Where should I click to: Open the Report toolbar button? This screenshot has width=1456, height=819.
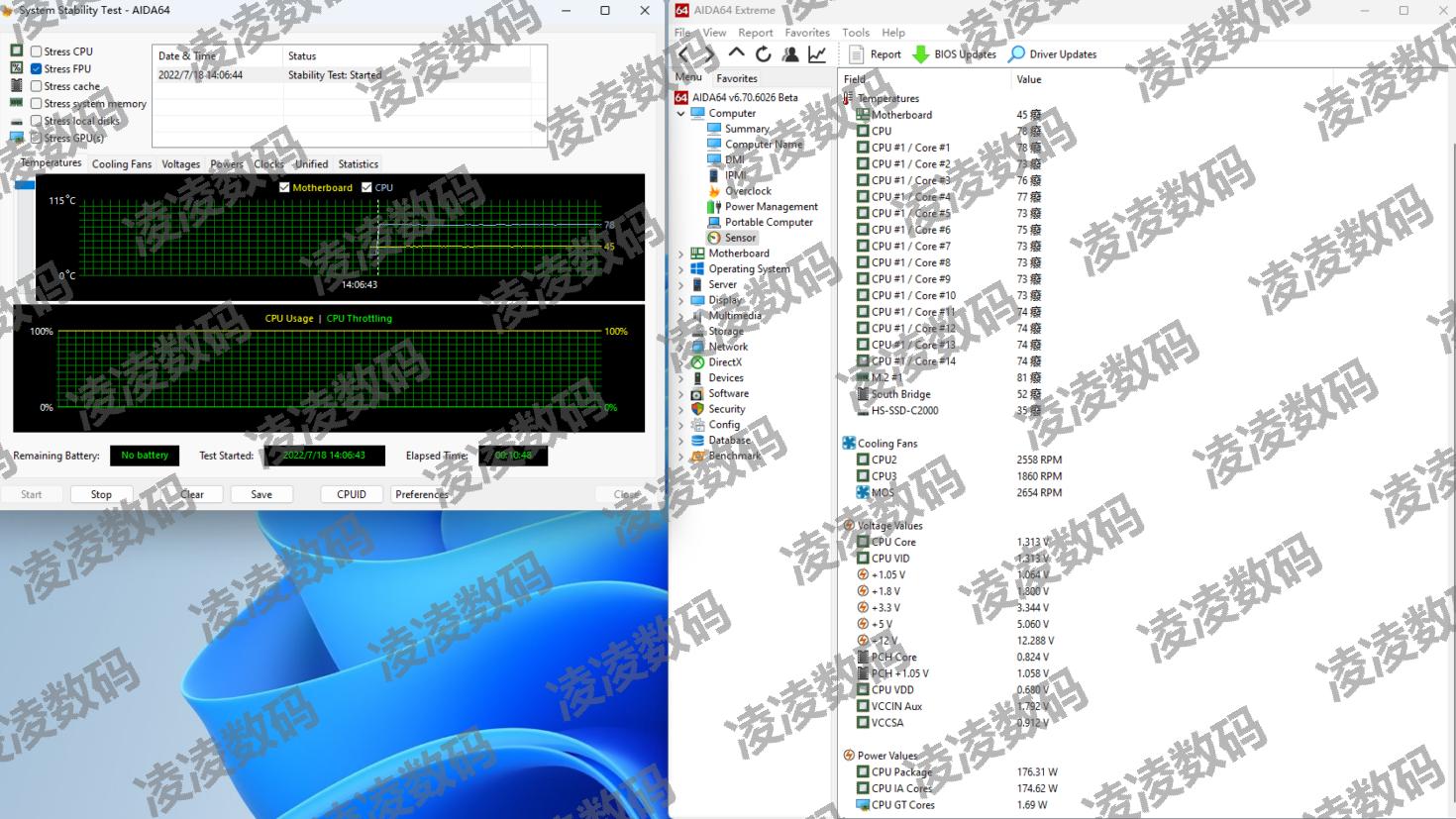point(875,54)
